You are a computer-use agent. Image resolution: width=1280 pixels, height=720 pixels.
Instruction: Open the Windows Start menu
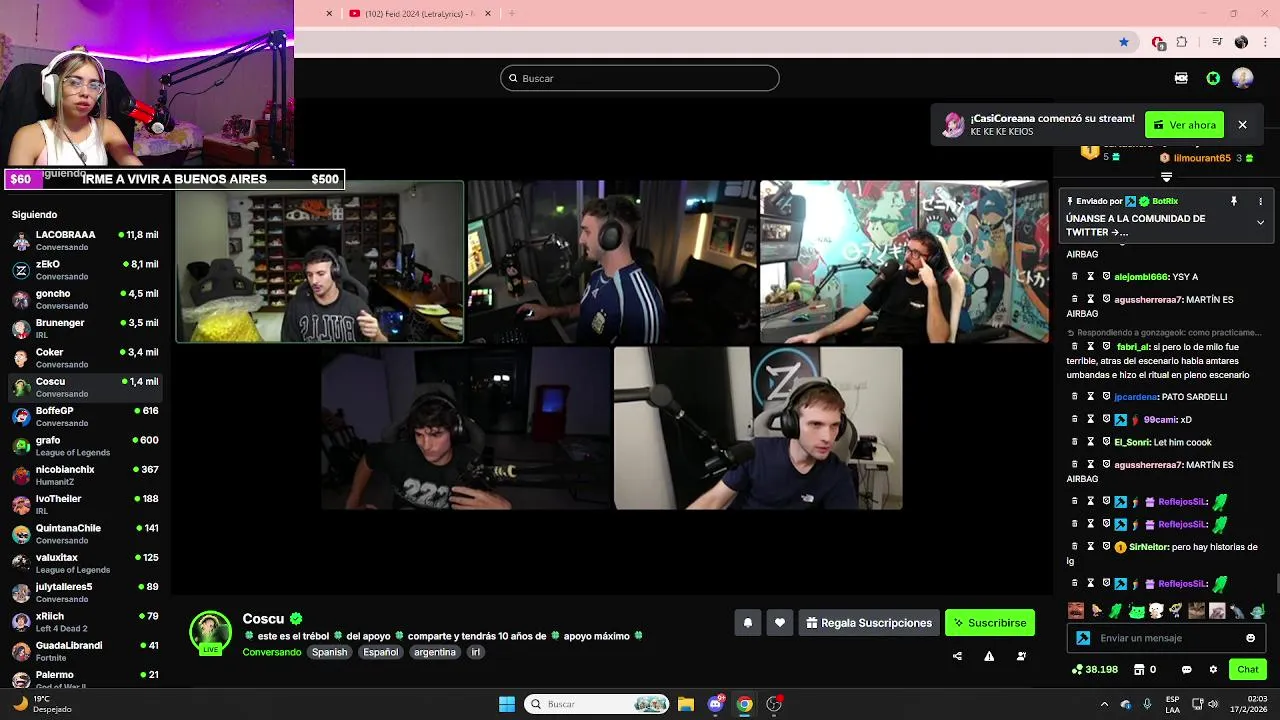(507, 704)
